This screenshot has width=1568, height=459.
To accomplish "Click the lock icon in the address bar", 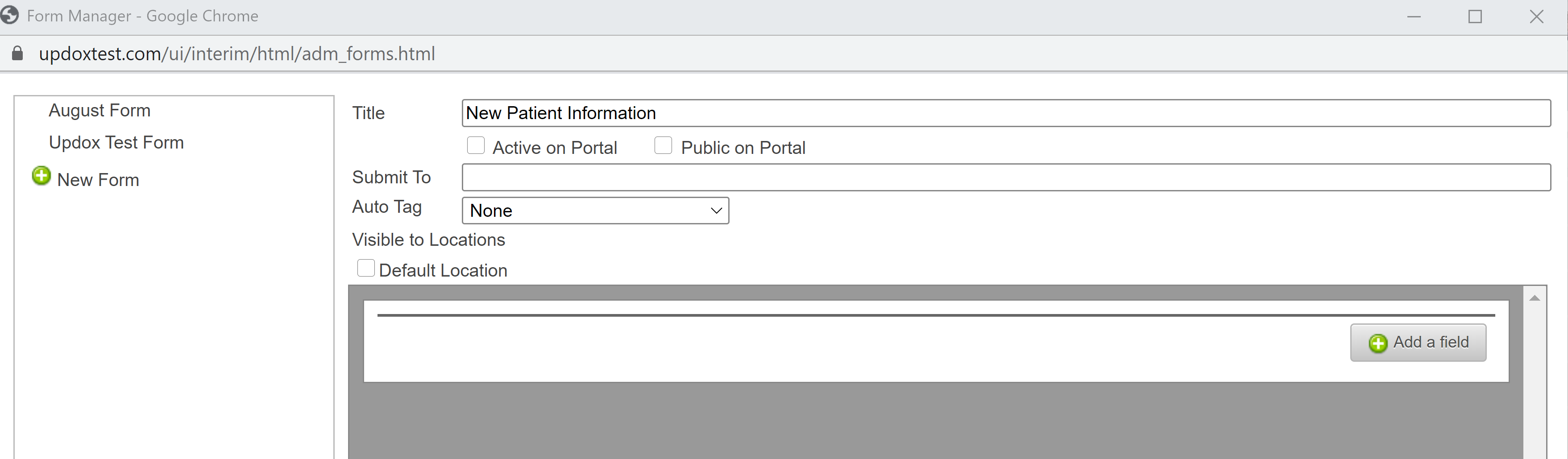I will [18, 54].
